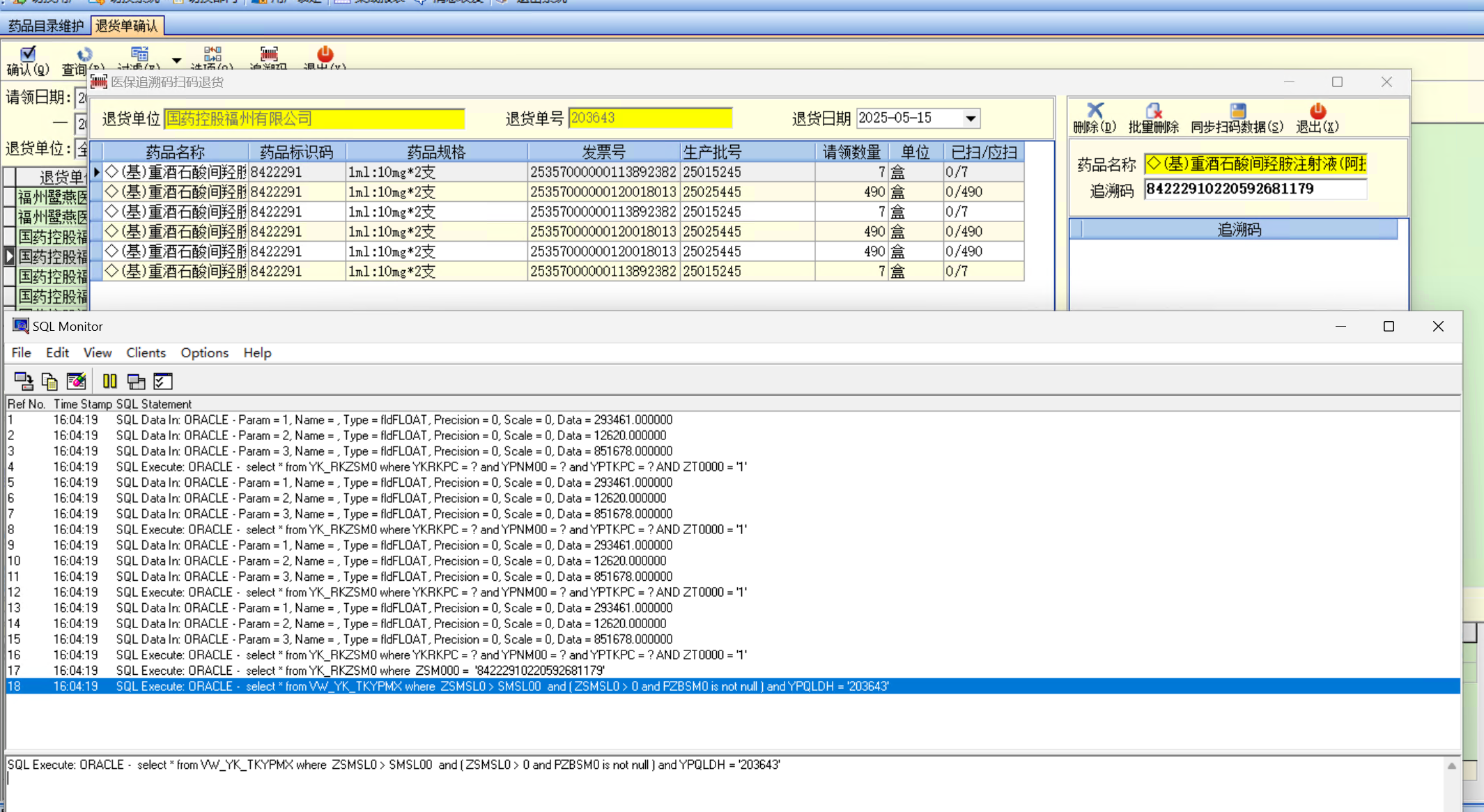Open the Clients menu in SQL Monitor
The image size is (1484, 812).
click(146, 353)
